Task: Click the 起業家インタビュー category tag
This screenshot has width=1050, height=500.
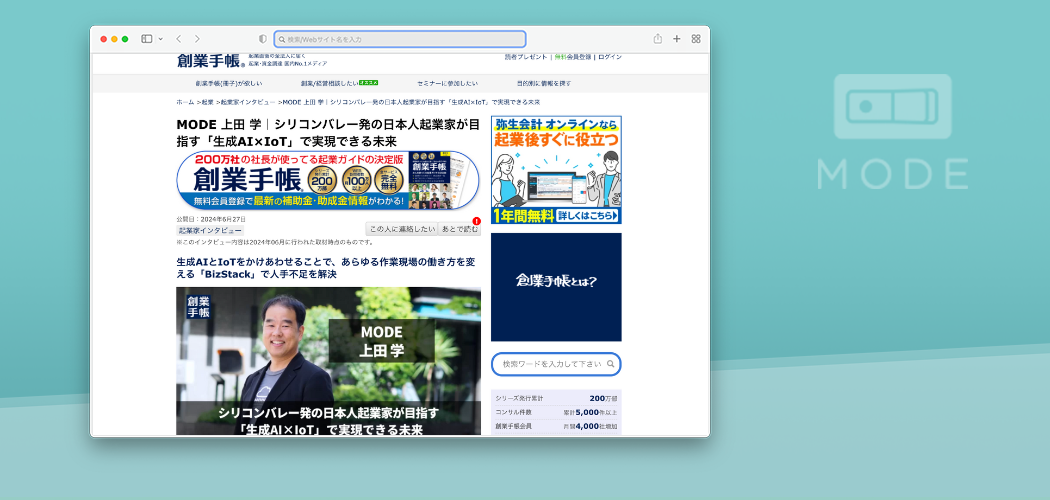Action: [210, 230]
